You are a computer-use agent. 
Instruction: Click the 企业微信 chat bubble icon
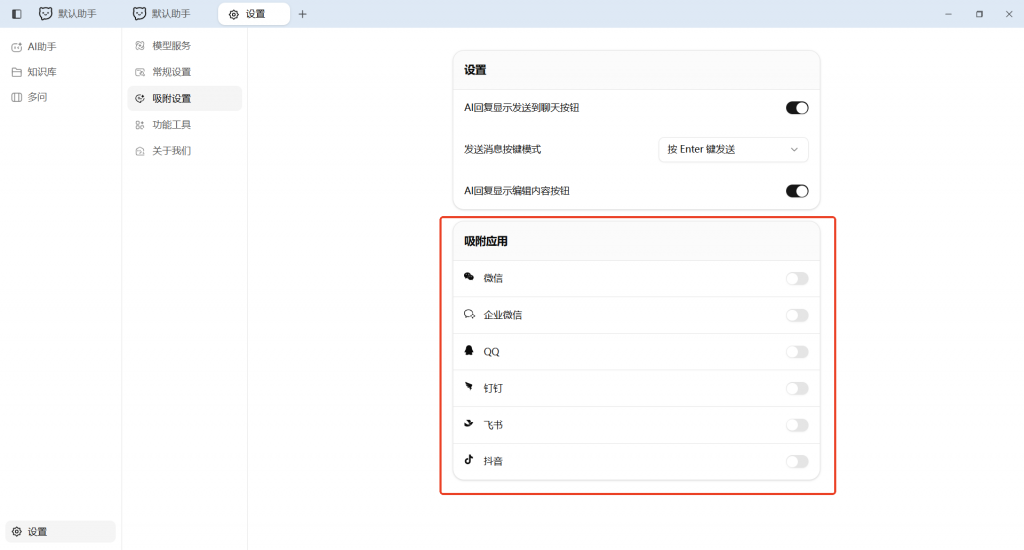(x=469, y=314)
